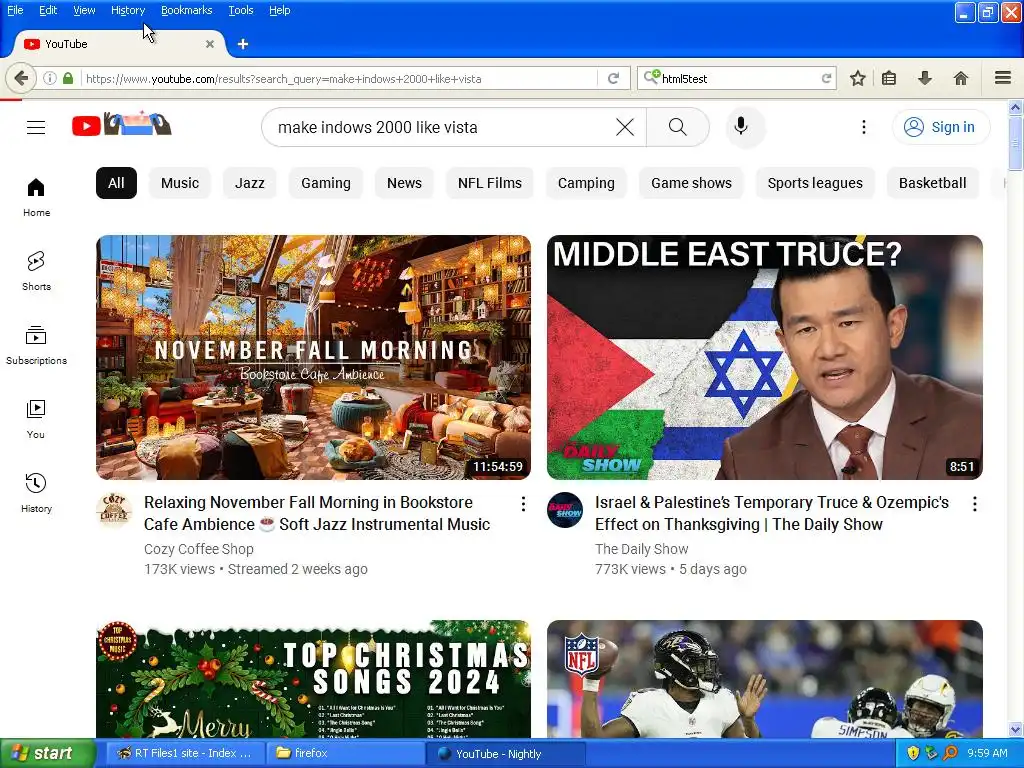This screenshot has height=768, width=1024.
Task: Close the YouTube tab
Action: (x=210, y=44)
